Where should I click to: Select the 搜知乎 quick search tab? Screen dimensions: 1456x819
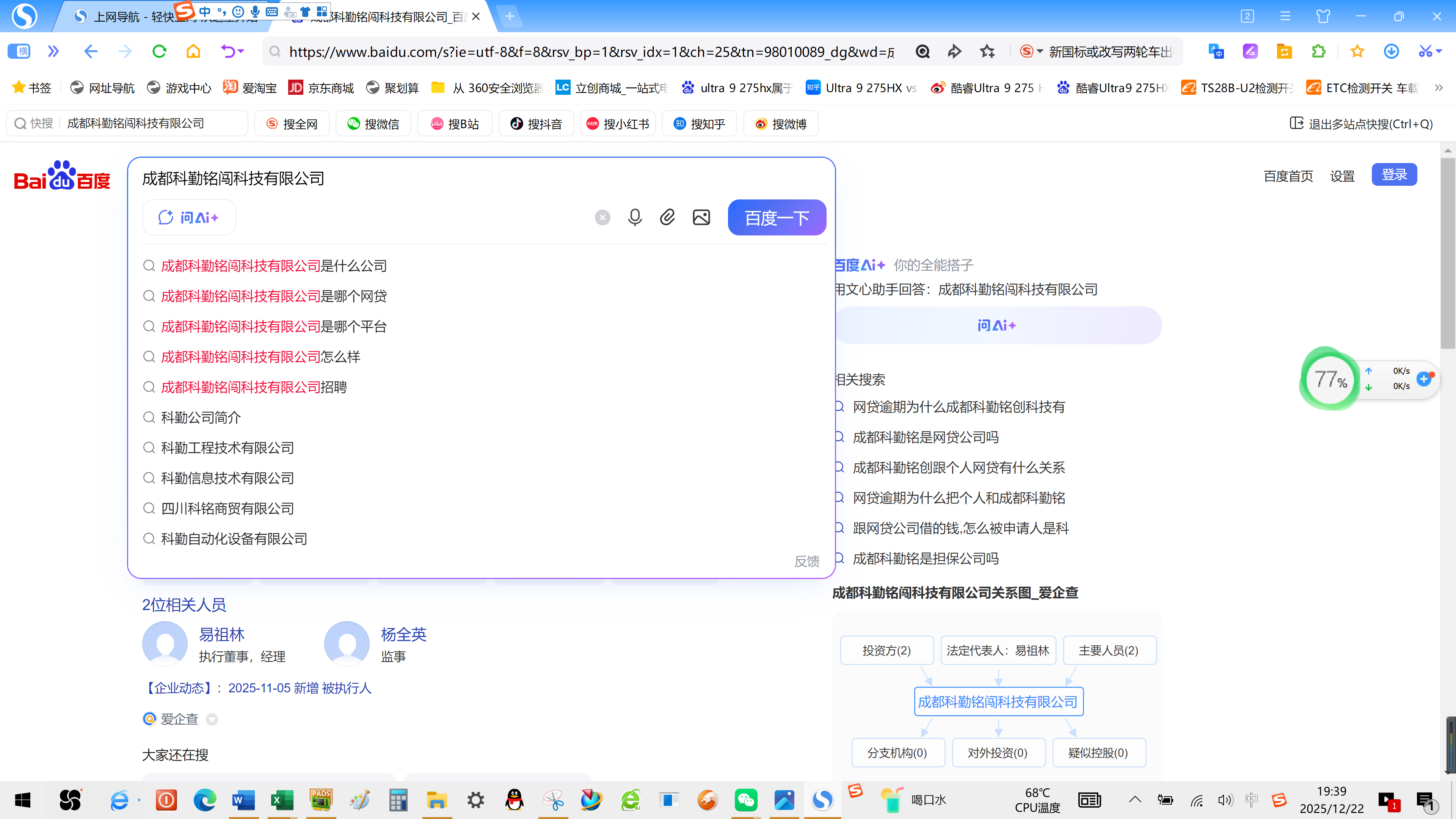699,124
